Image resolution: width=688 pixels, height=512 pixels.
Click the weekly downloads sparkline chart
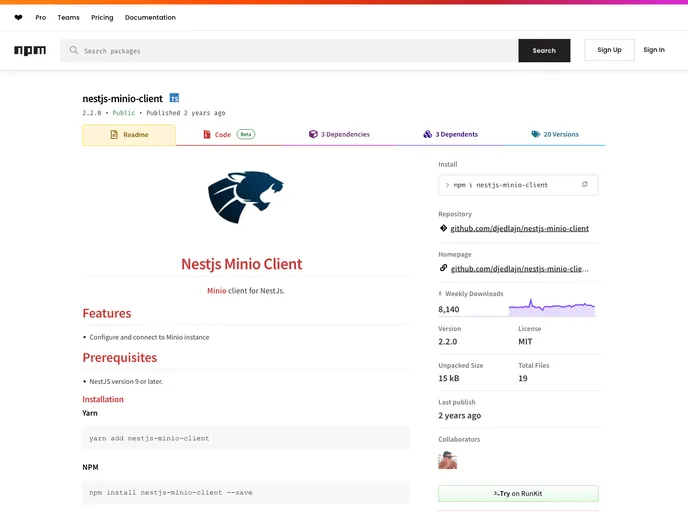tap(552, 307)
